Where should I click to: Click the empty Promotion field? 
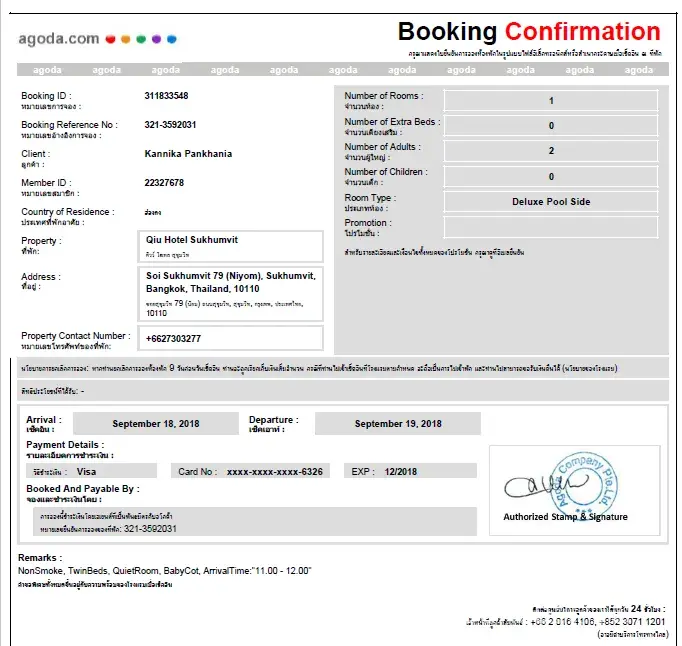551,227
